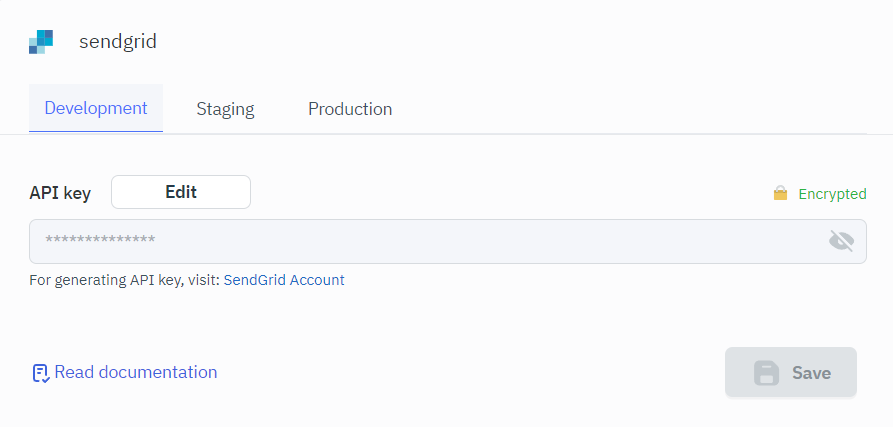Viewport: 893px width, 427px height.
Task: Click the masked asterisks in the key field
Action: pos(100,241)
